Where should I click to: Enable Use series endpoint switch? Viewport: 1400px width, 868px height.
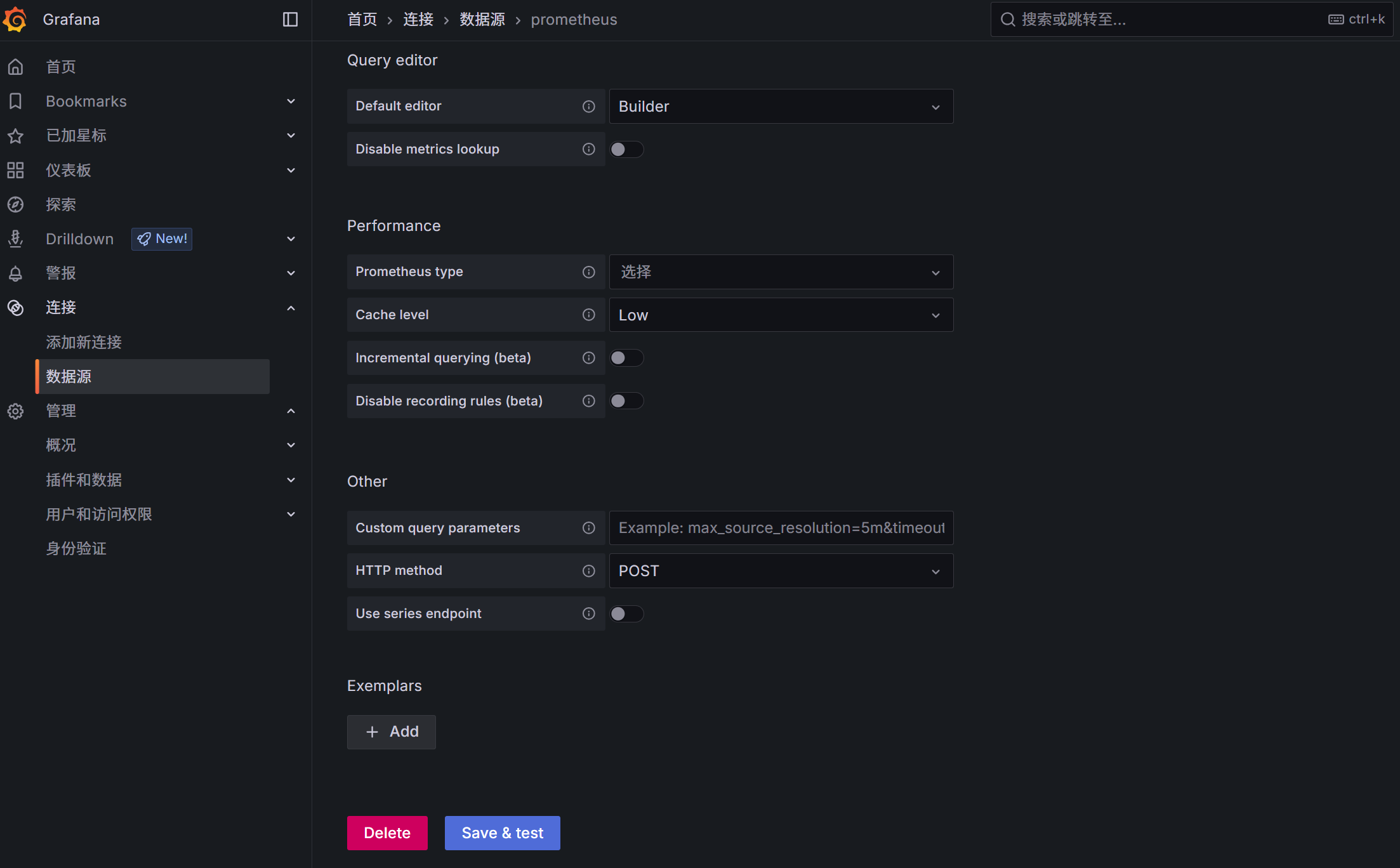tap(626, 614)
